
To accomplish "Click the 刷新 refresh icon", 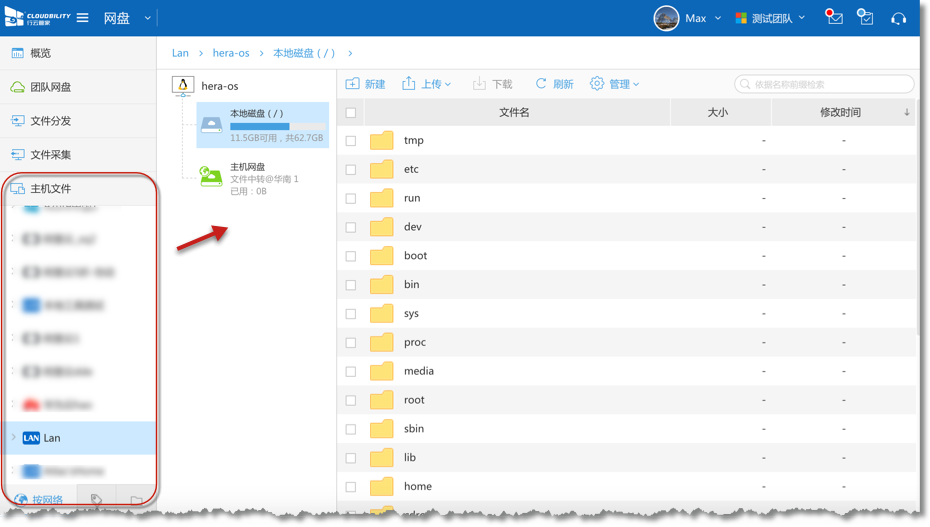I will click(541, 84).
